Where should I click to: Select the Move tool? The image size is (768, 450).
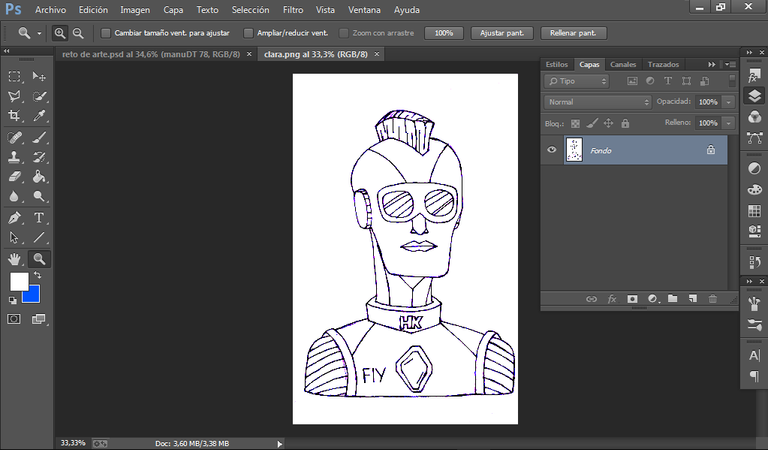(39, 76)
